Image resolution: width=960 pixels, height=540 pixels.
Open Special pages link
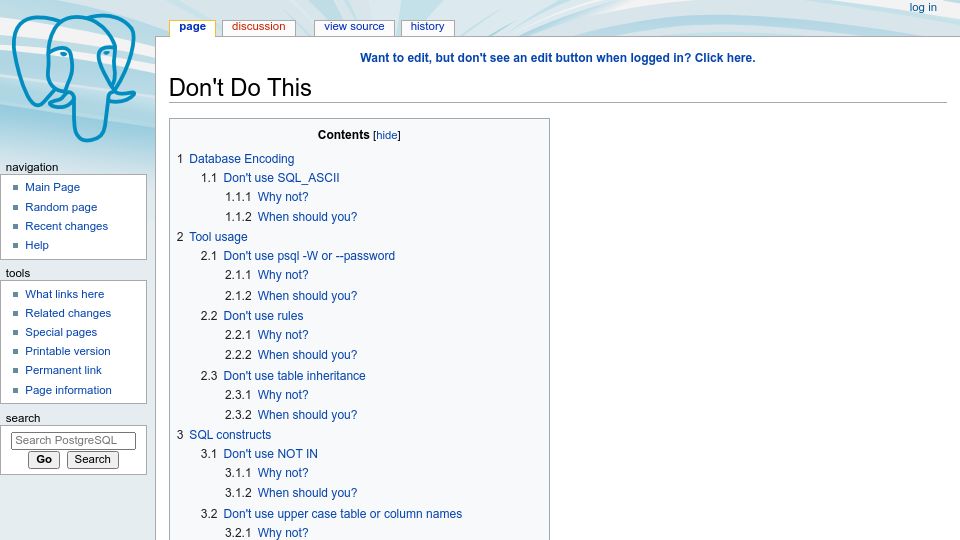click(x=61, y=332)
